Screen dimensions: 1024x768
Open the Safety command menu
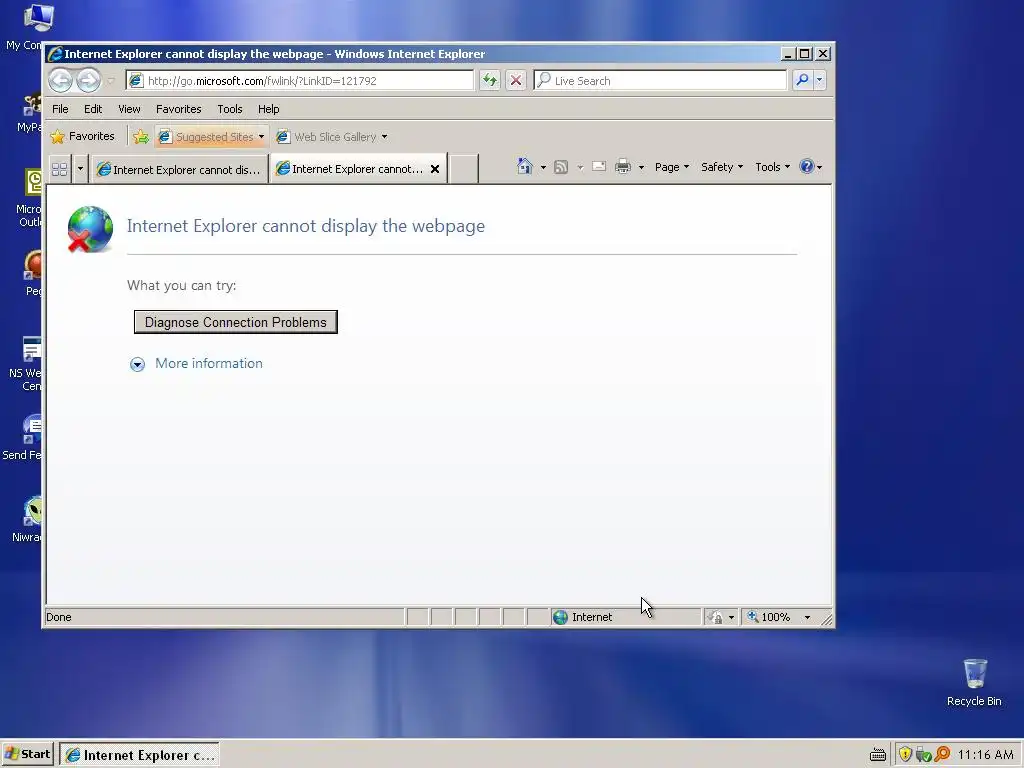point(722,167)
